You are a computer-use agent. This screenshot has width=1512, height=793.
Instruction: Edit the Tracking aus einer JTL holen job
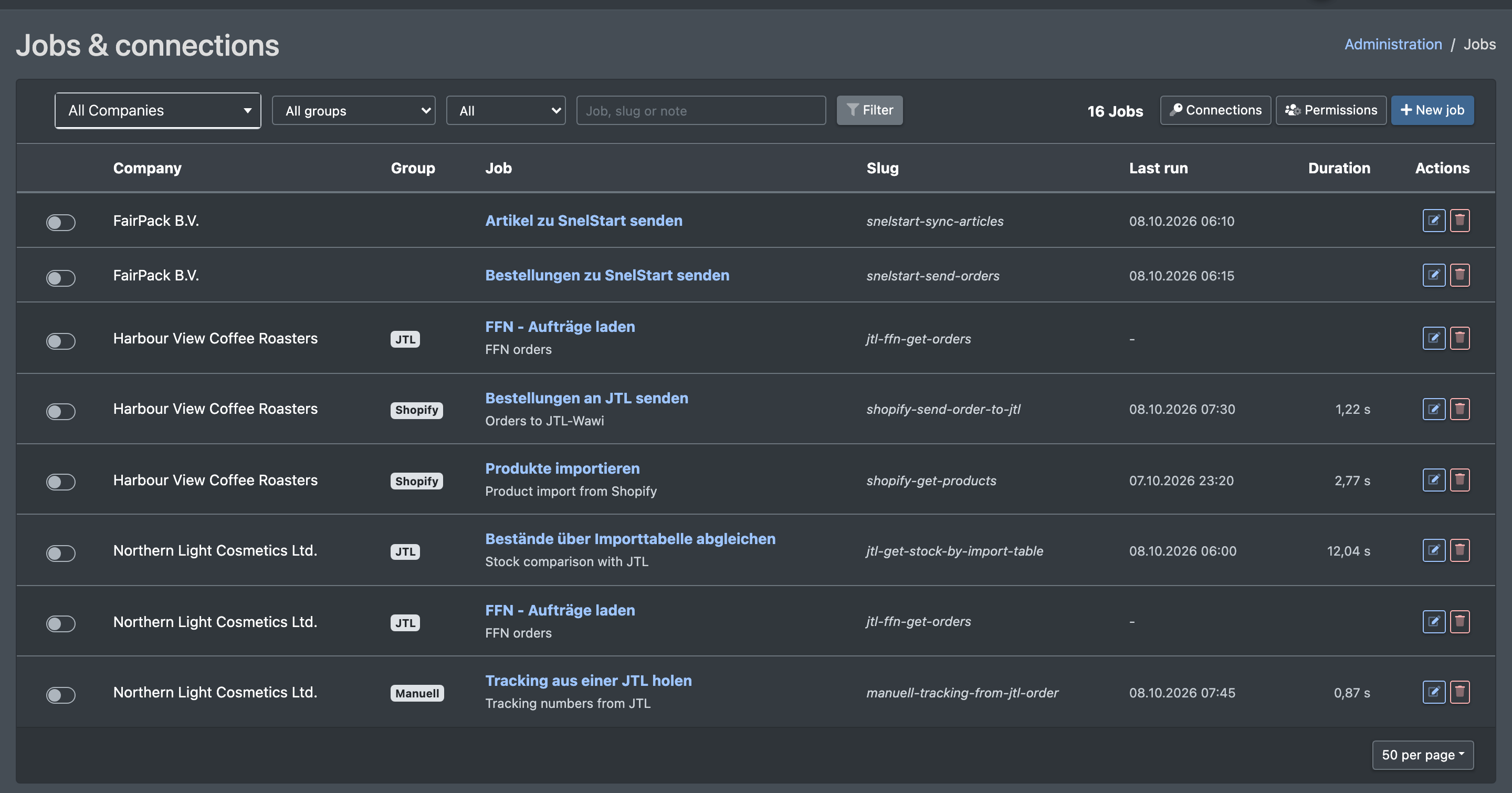click(1433, 692)
